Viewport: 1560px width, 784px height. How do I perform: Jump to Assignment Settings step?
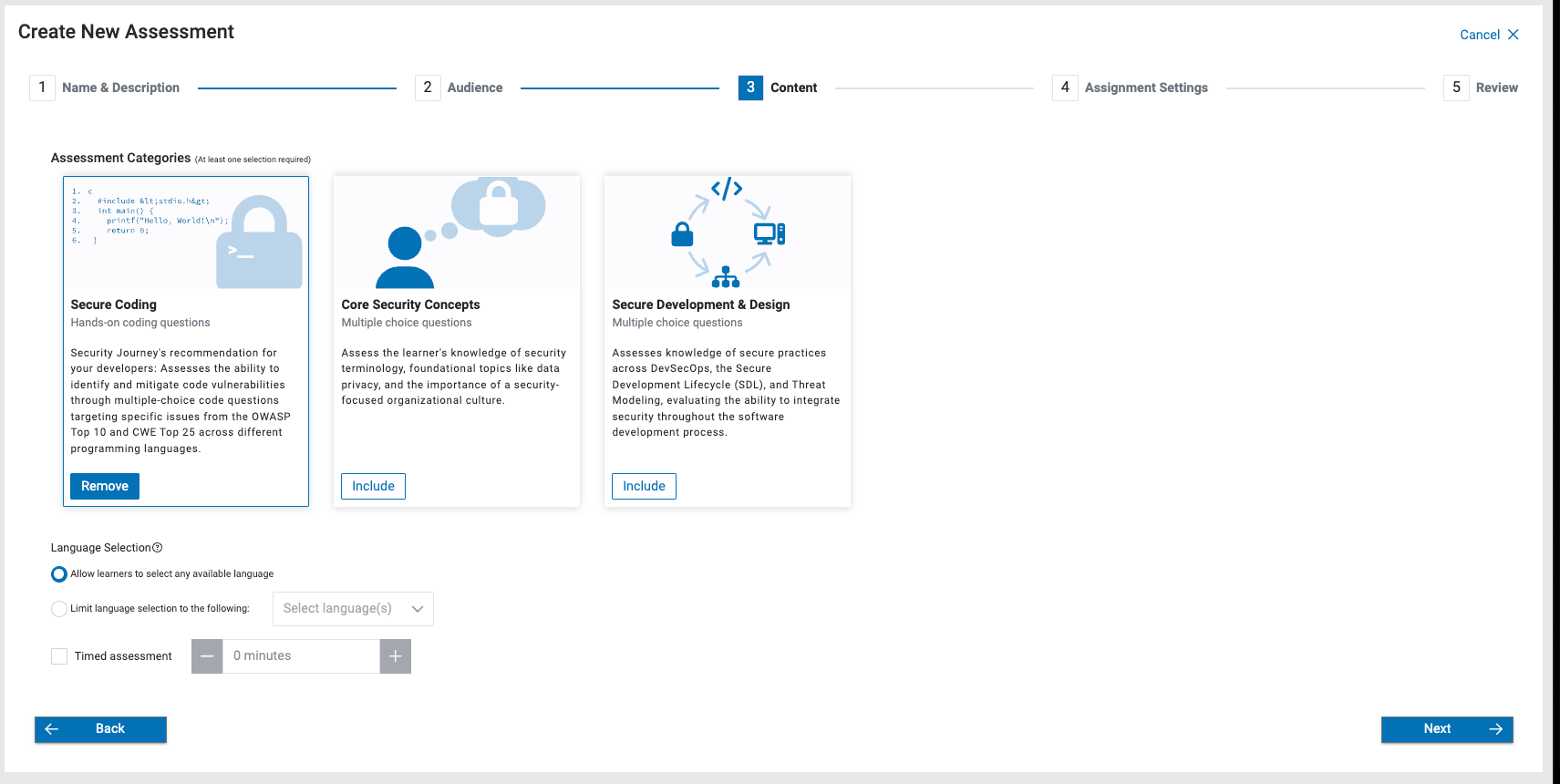[x=1145, y=88]
